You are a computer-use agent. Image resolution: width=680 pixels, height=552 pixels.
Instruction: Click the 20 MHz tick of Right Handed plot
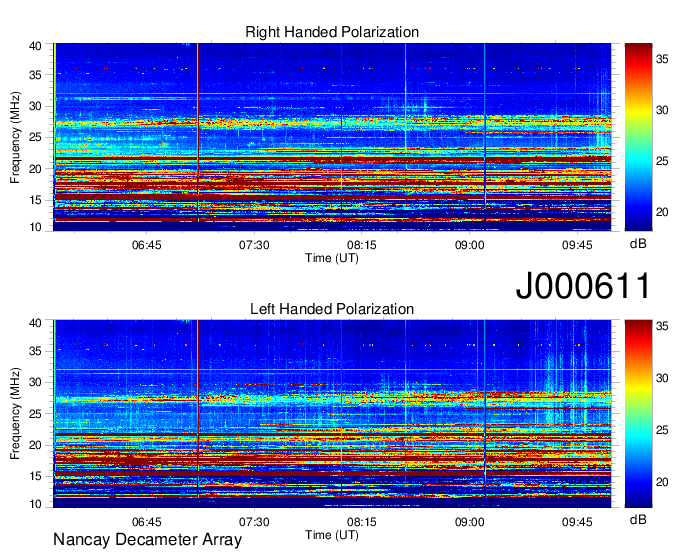coord(35,169)
